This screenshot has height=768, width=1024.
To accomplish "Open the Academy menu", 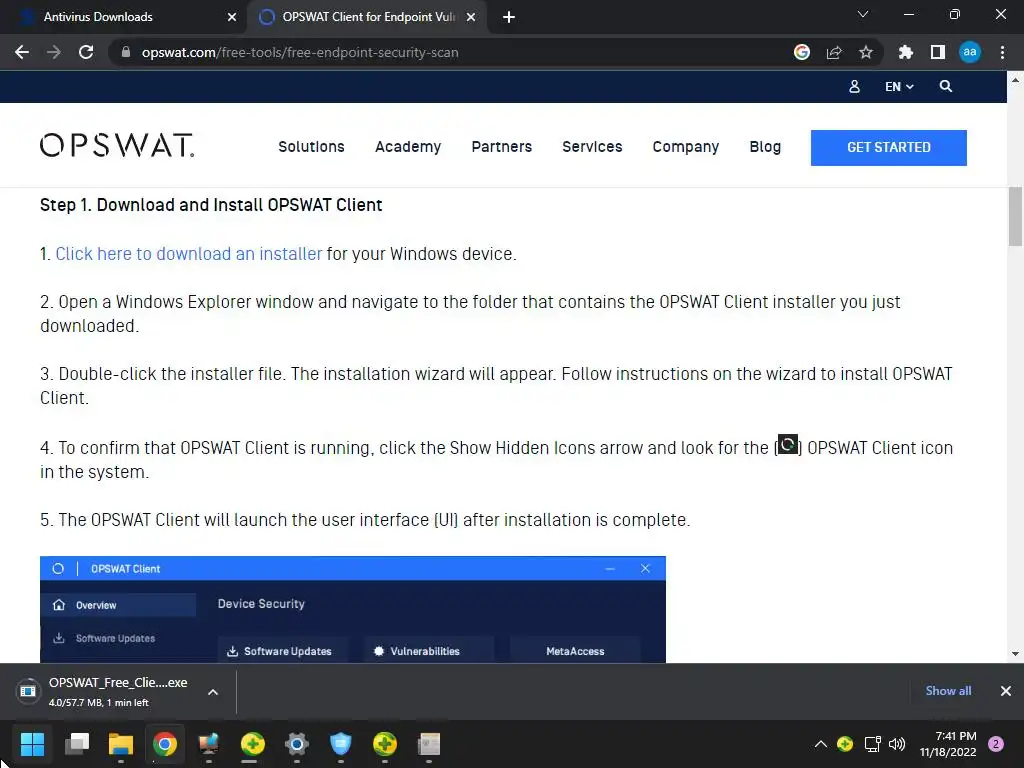I will pyautogui.click(x=408, y=147).
